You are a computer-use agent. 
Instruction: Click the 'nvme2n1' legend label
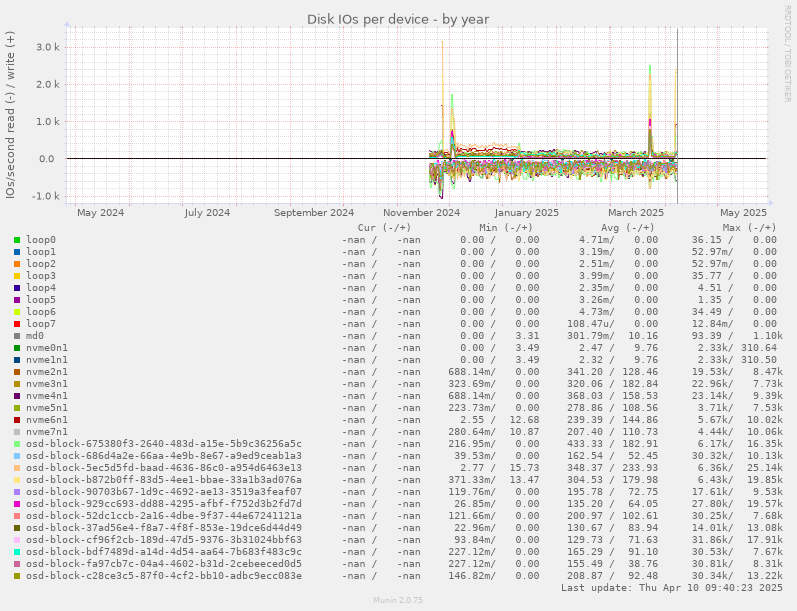click(47, 372)
